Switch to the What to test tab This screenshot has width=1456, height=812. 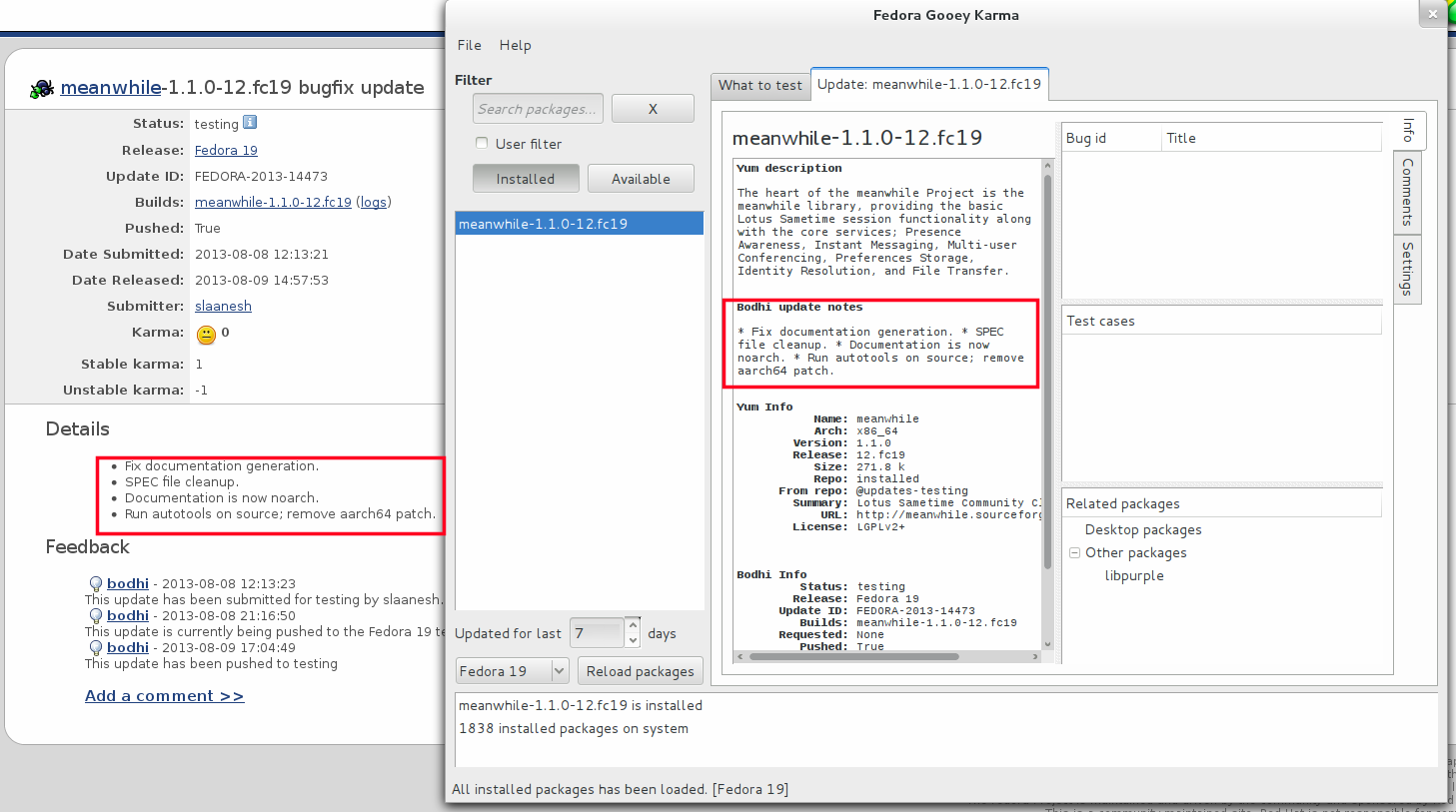click(x=760, y=86)
